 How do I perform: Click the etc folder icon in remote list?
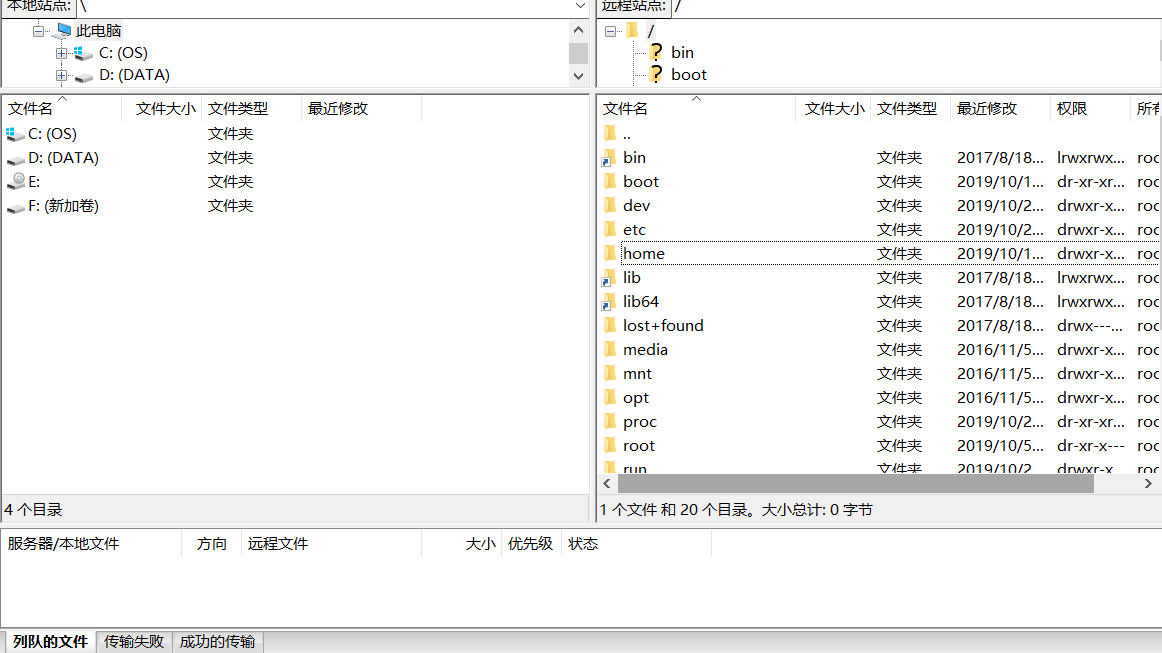click(610, 229)
